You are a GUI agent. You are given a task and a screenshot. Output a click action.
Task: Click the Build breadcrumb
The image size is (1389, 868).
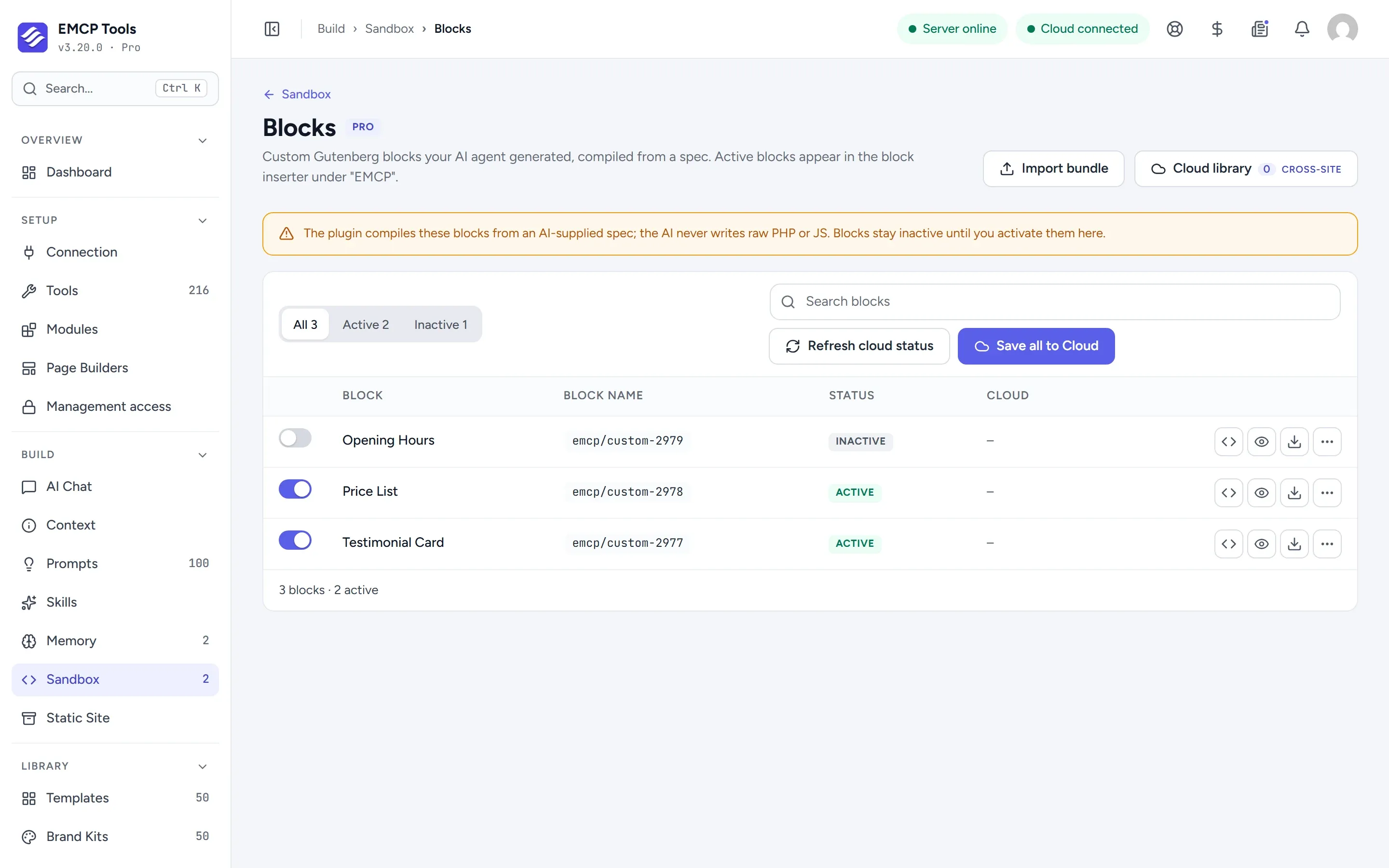point(331,29)
